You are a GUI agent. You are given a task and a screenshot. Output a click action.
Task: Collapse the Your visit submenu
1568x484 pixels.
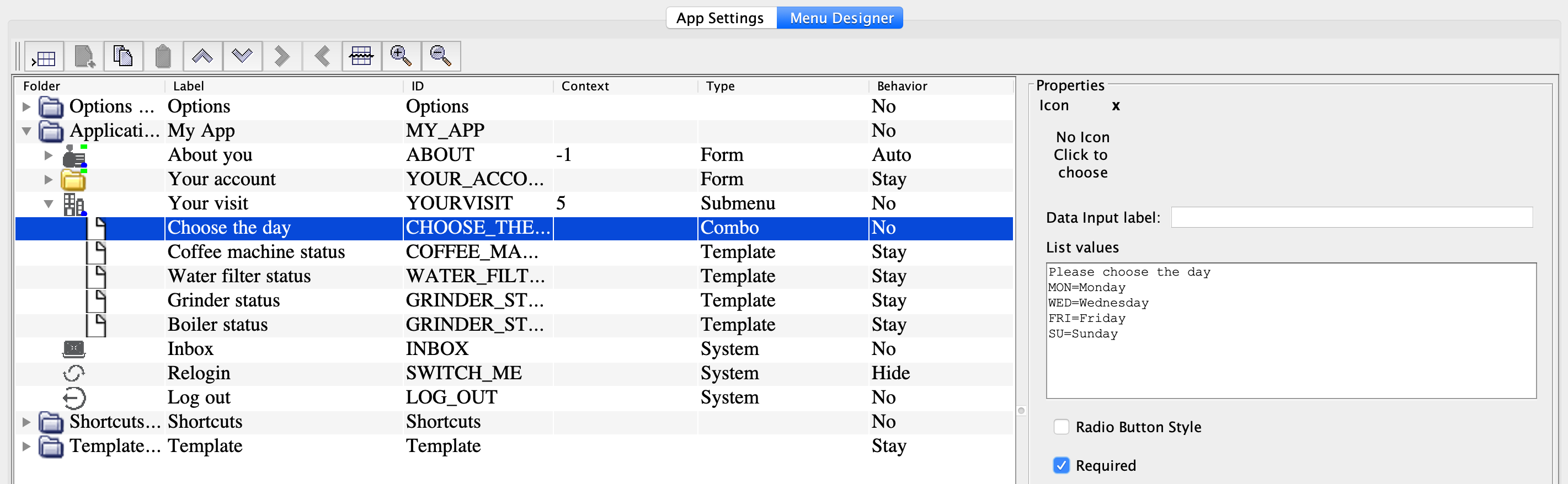pyautogui.click(x=49, y=204)
